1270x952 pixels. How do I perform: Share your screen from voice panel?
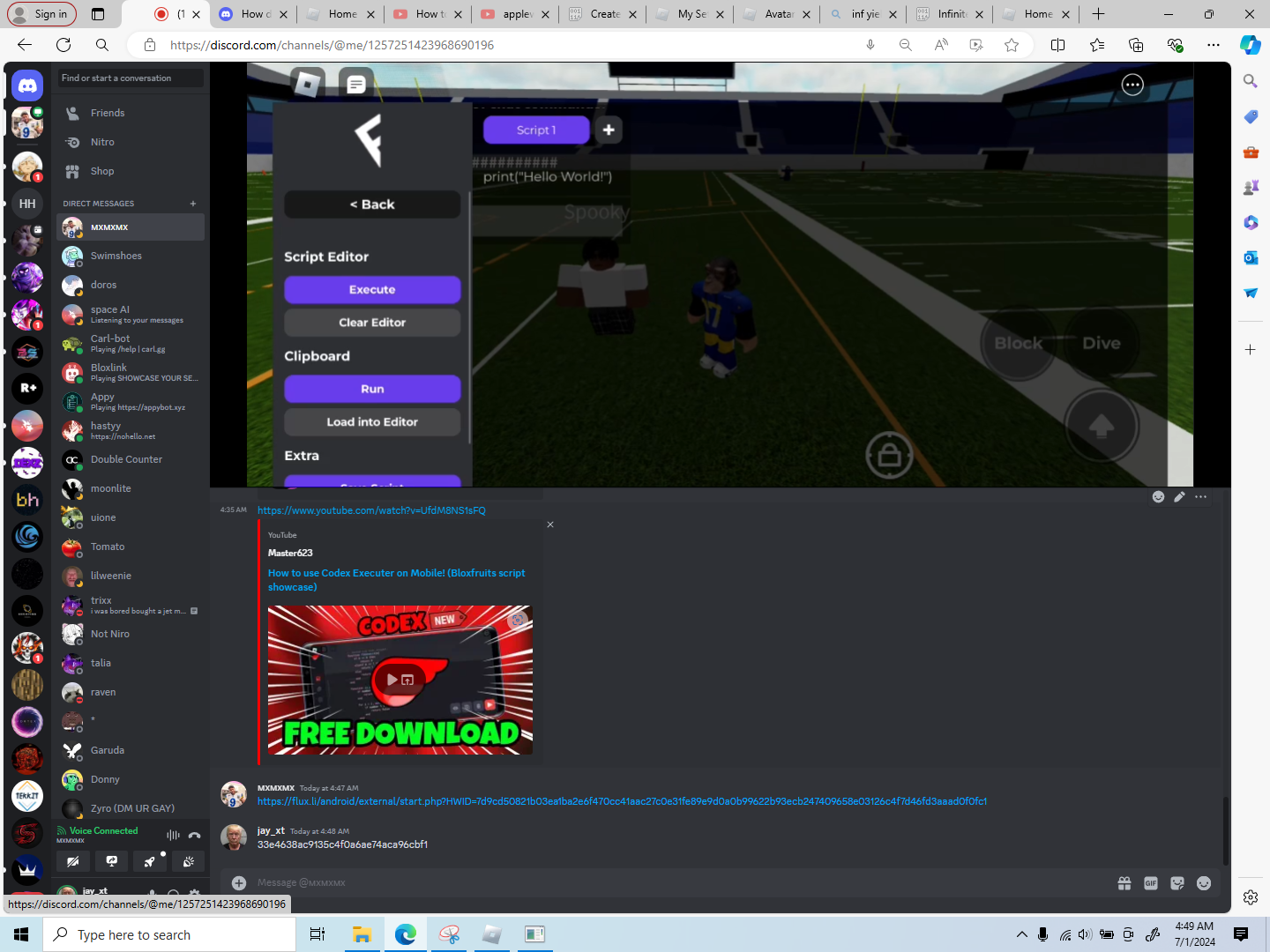click(112, 861)
